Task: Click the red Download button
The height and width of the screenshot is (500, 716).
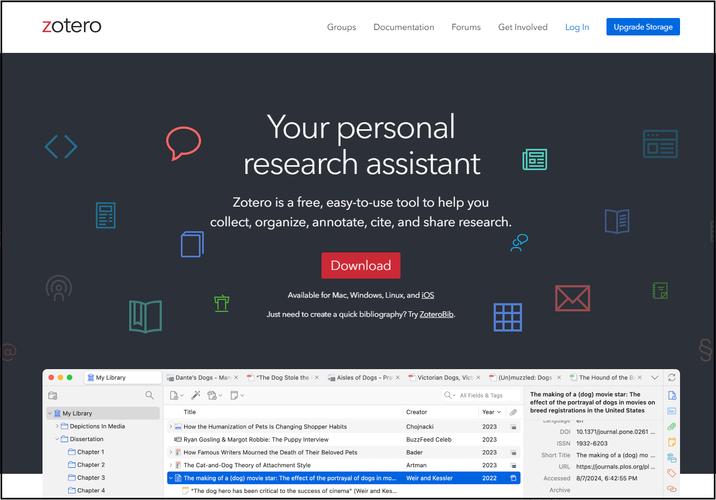Action: (x=361, y=265)
